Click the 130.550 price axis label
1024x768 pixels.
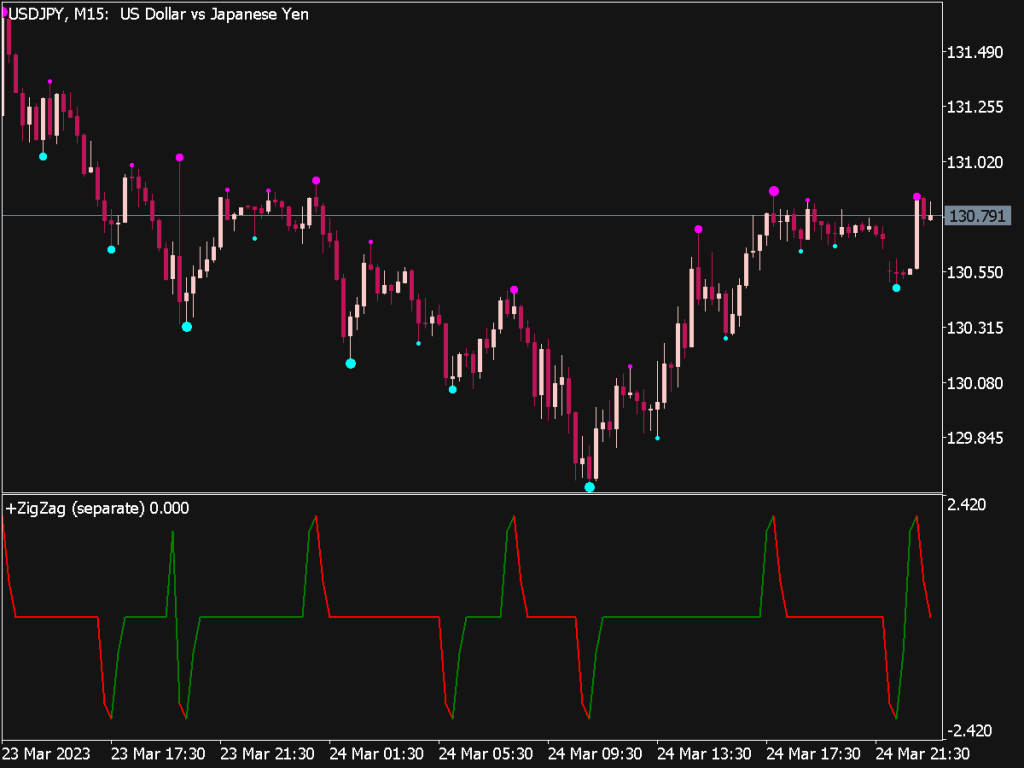point(974,272)
